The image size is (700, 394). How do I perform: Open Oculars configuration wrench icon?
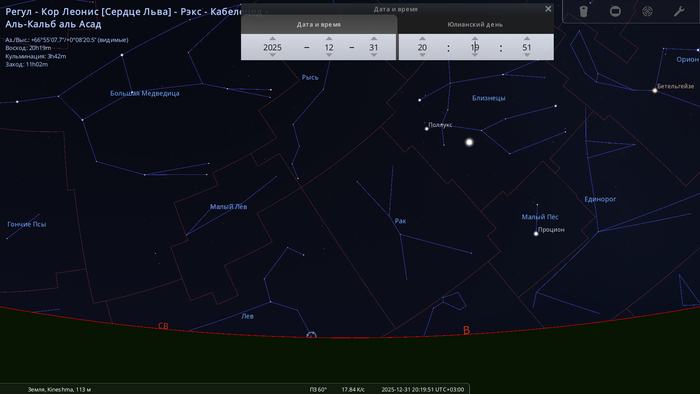tap(679, 11)
